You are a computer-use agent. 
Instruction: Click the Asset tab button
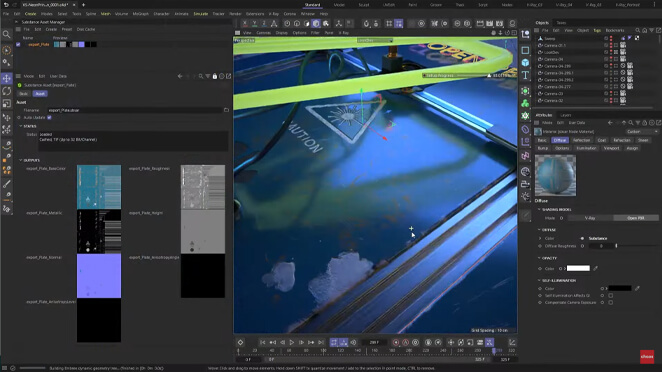[40, 94]
